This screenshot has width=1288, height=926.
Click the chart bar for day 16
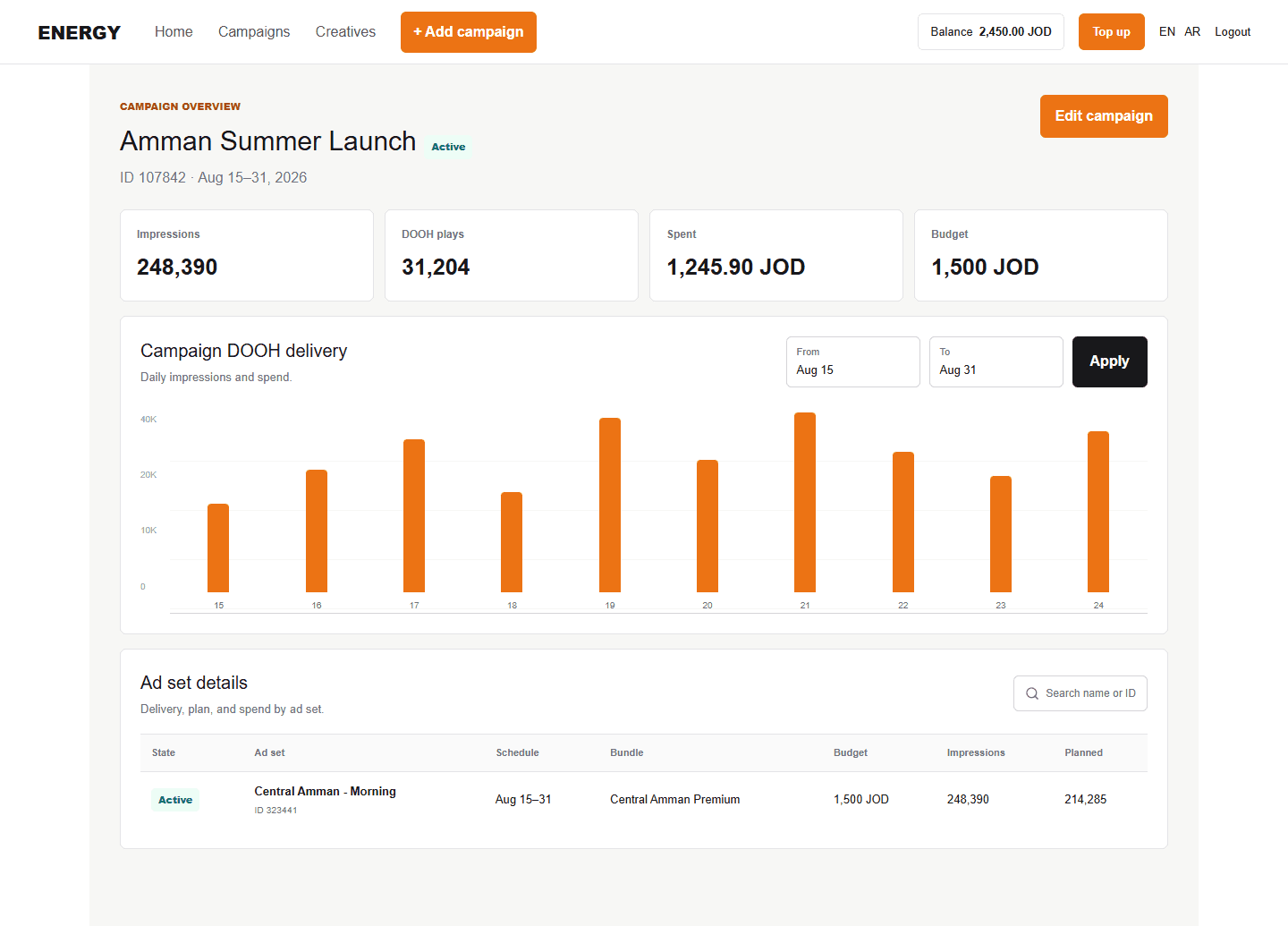tap(317, 531)
